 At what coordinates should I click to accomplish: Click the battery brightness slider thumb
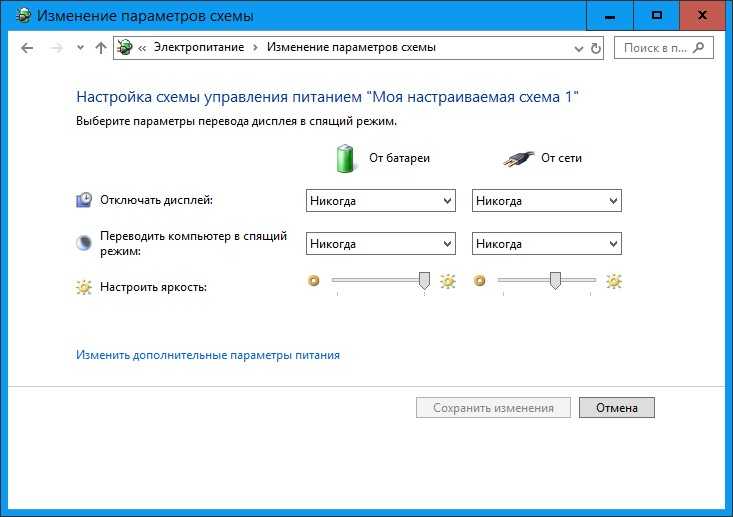point(424,280)
